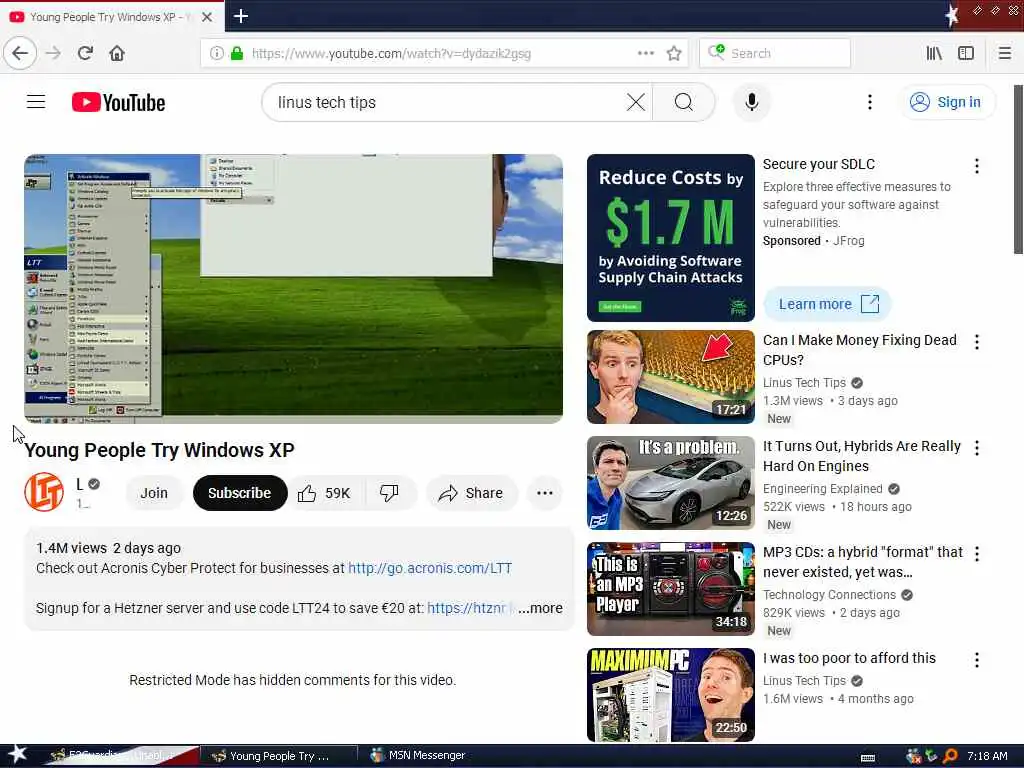Image resolution: width=1024 pixels, height=768 pixels.
Task: Click the browser Search box
Action: [775, 54]
